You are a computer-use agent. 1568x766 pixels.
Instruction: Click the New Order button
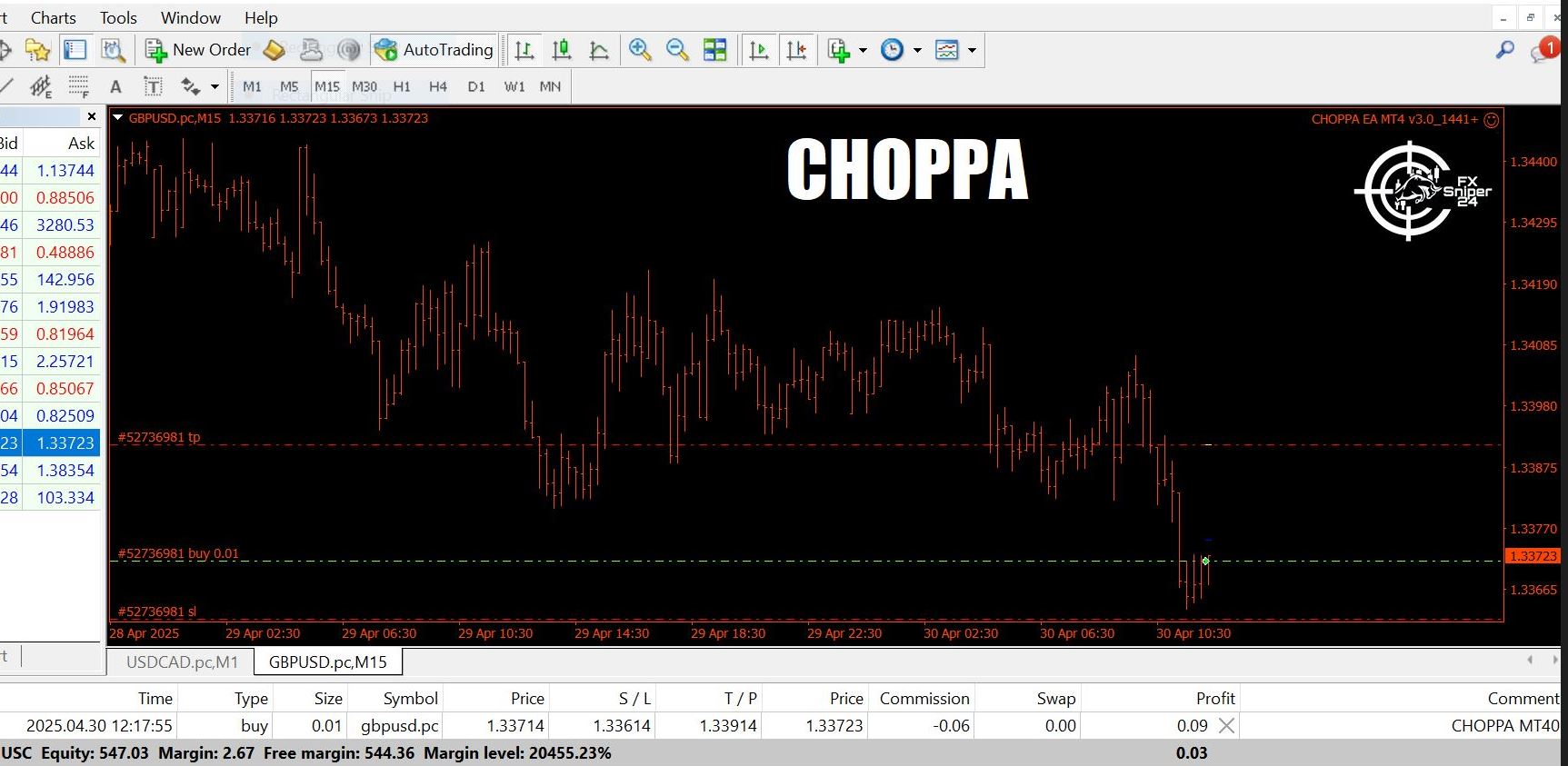point(198,50)
